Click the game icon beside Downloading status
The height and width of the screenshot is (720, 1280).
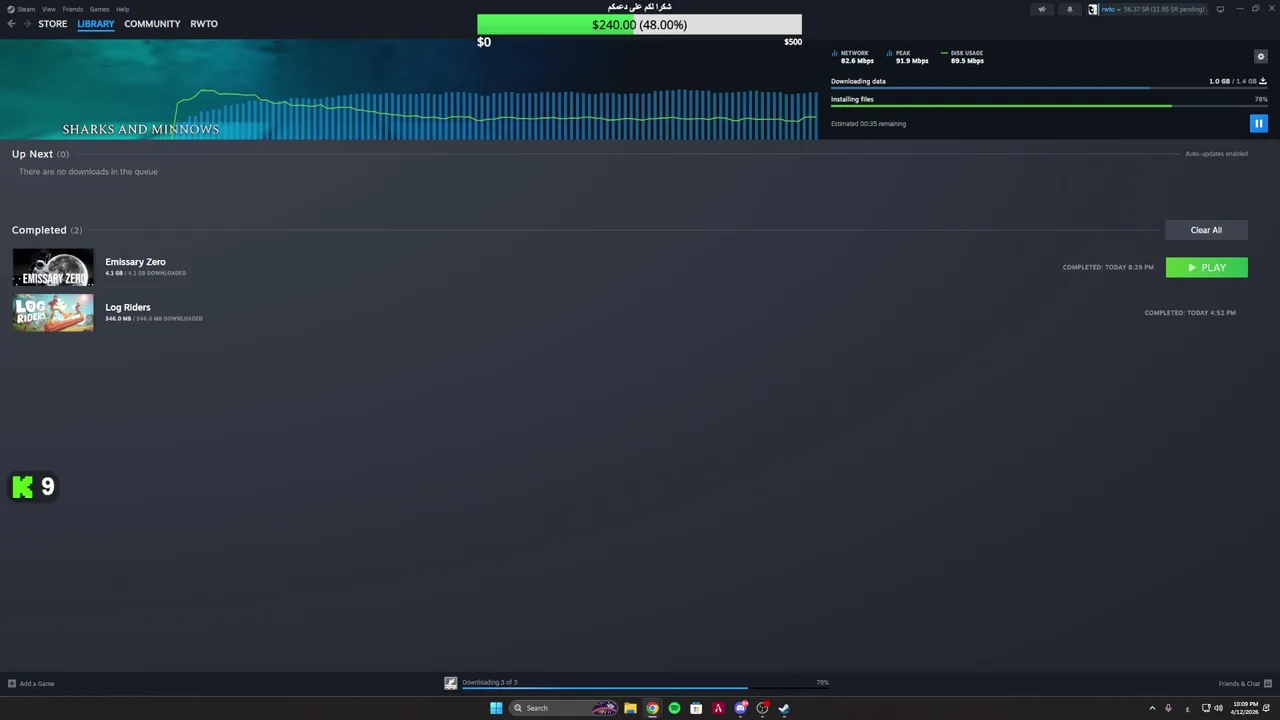(451, 683)
